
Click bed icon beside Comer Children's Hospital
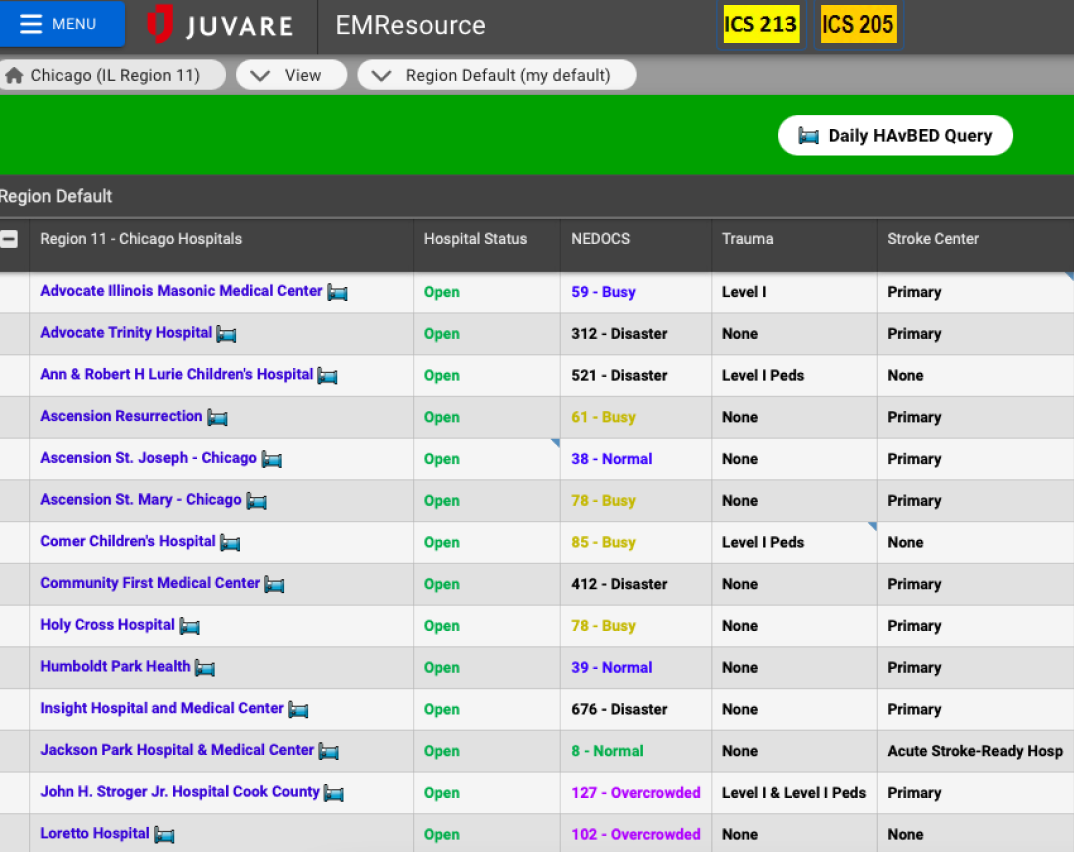click(x=229, y=543)
